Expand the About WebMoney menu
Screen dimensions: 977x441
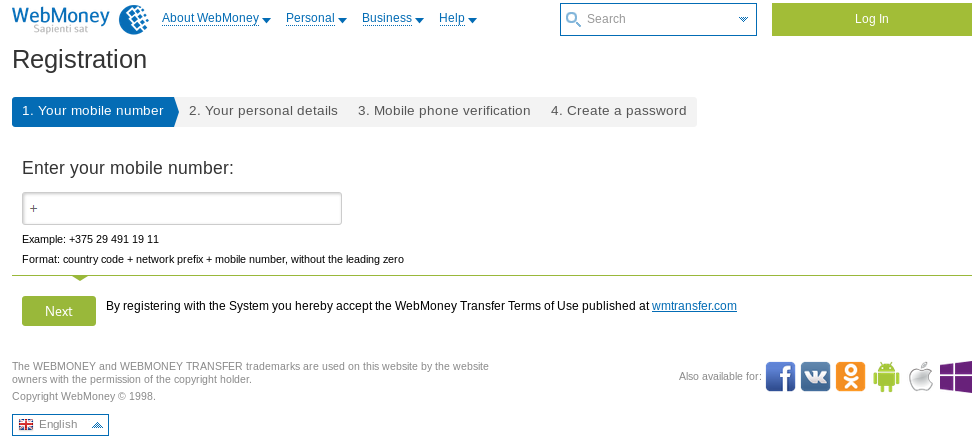pyautogui.click(x=216, y=19)
